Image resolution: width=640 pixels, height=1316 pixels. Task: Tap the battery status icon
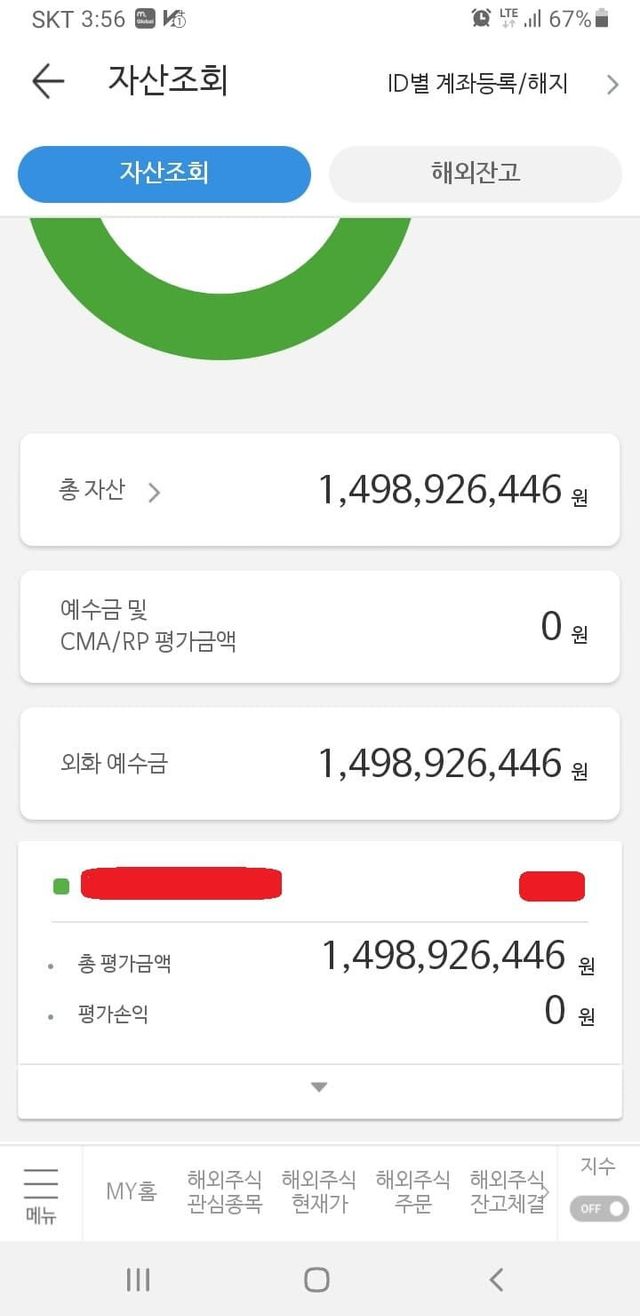point(602,18)
